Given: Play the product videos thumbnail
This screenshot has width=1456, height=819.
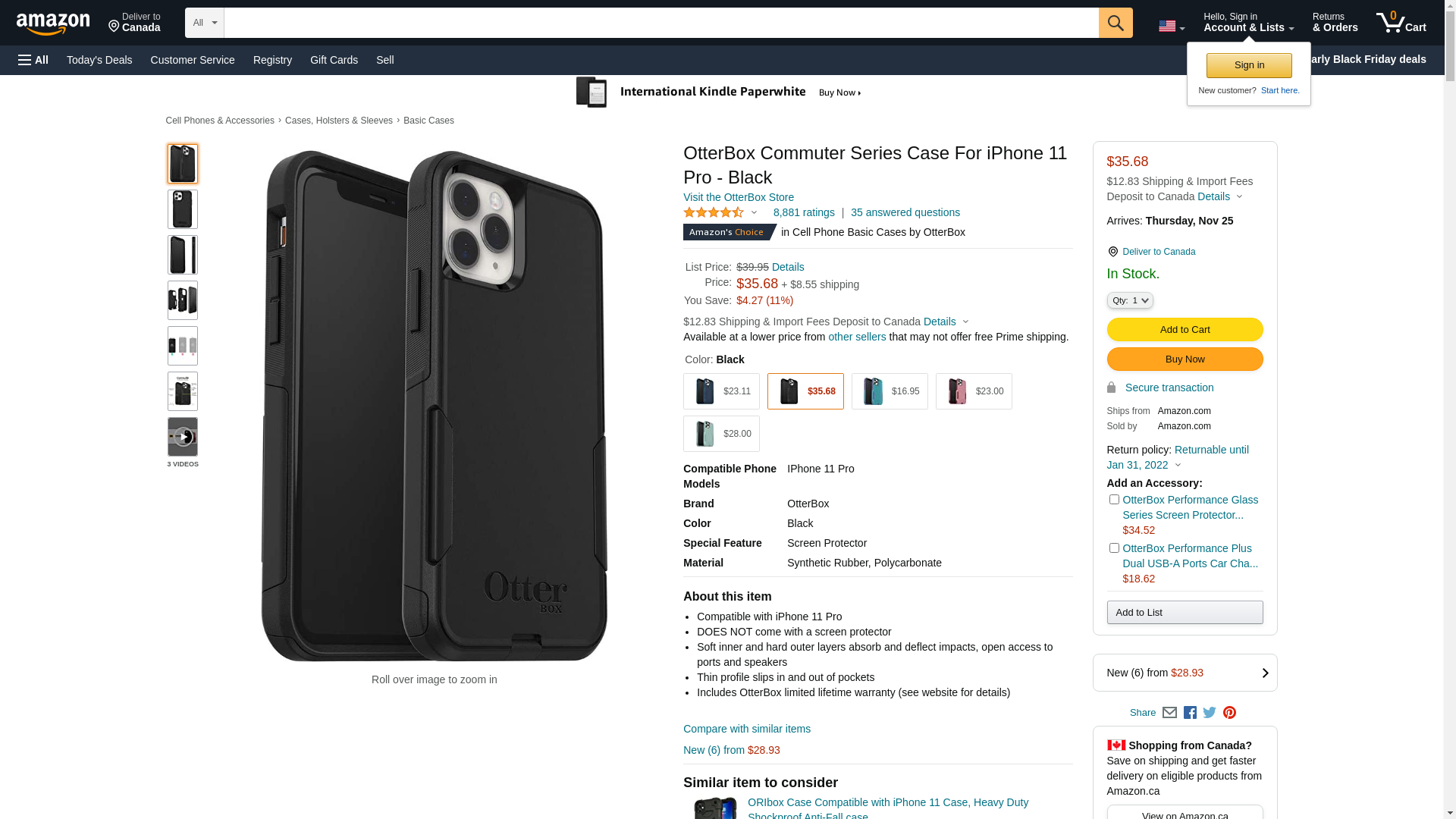Looking at the screenshot, I should (183, 437).
